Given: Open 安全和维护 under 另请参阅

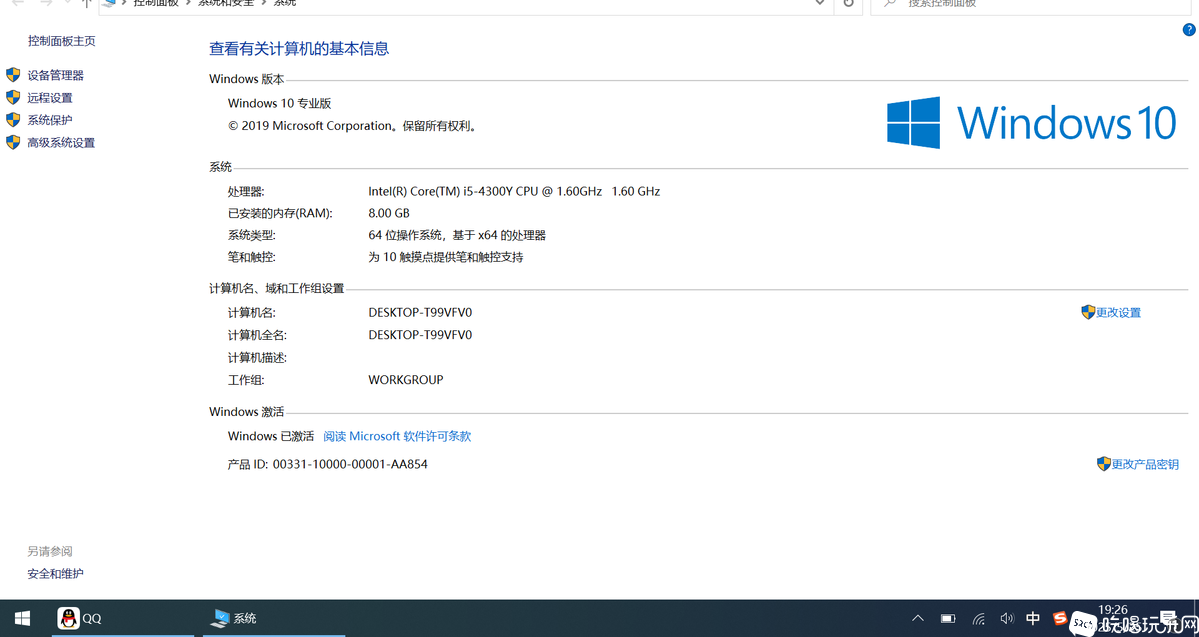Looking at the screenshot, I should pos(55,574).
